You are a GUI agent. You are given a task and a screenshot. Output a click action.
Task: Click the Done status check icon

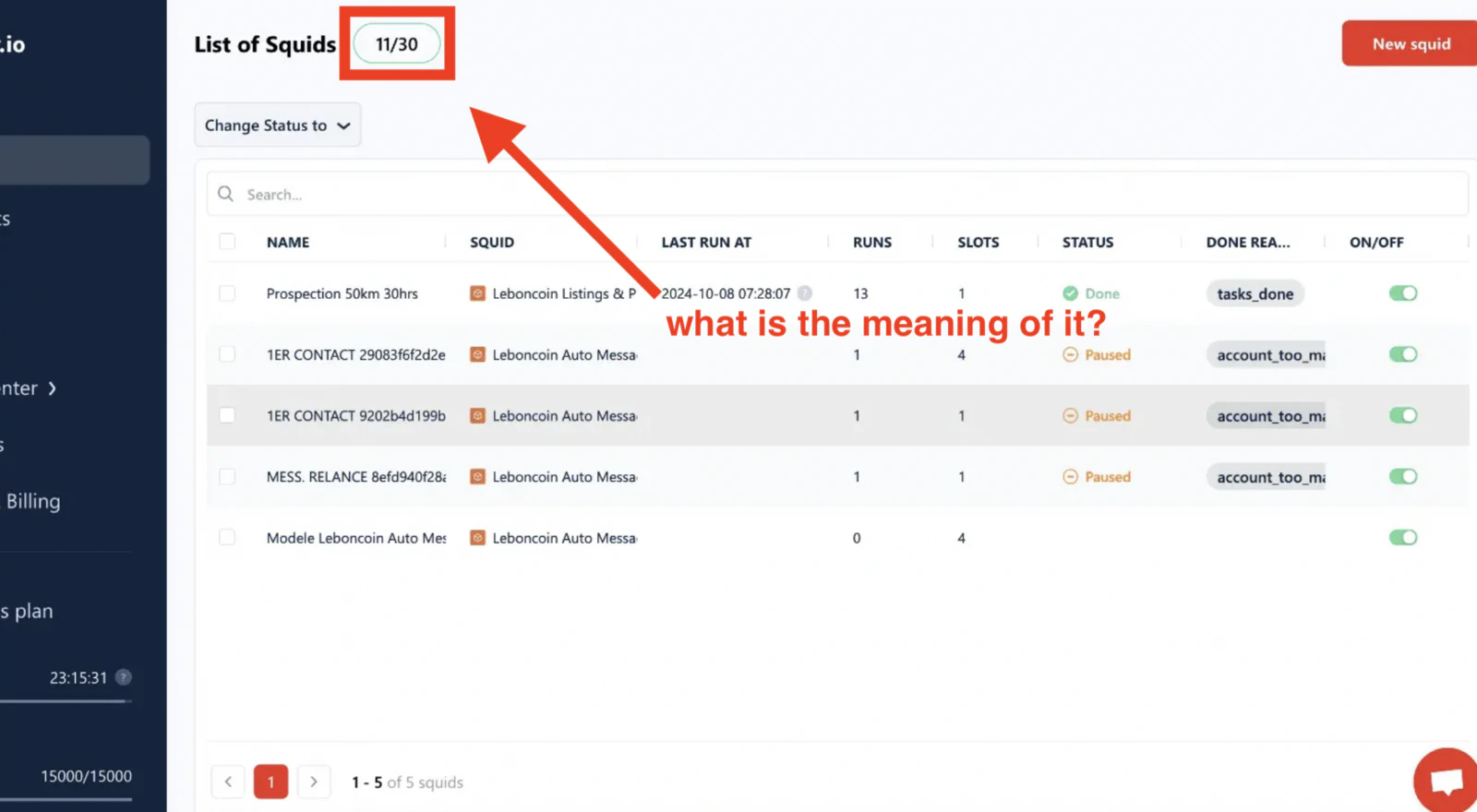click(1070, 293)
